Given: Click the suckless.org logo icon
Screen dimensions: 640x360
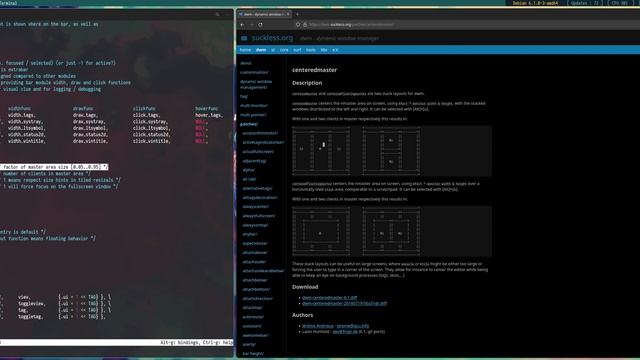Looking at the screenshot, I should [244, 38].
